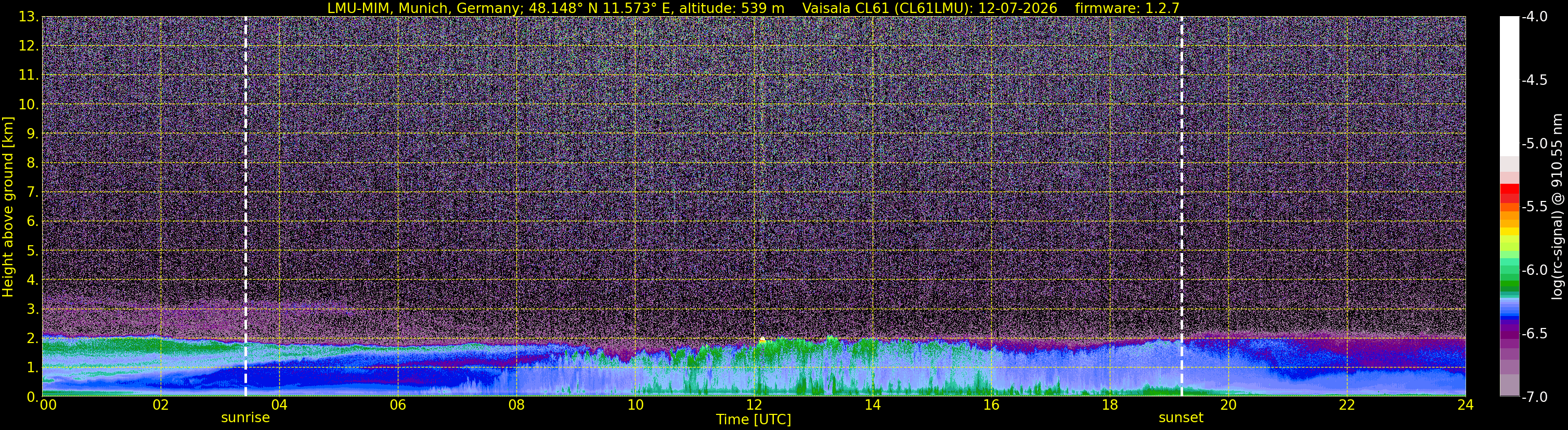This screenshot has height=430, width=1568.
Task: Click the '24' time axis tick label
Action: 1465,405
